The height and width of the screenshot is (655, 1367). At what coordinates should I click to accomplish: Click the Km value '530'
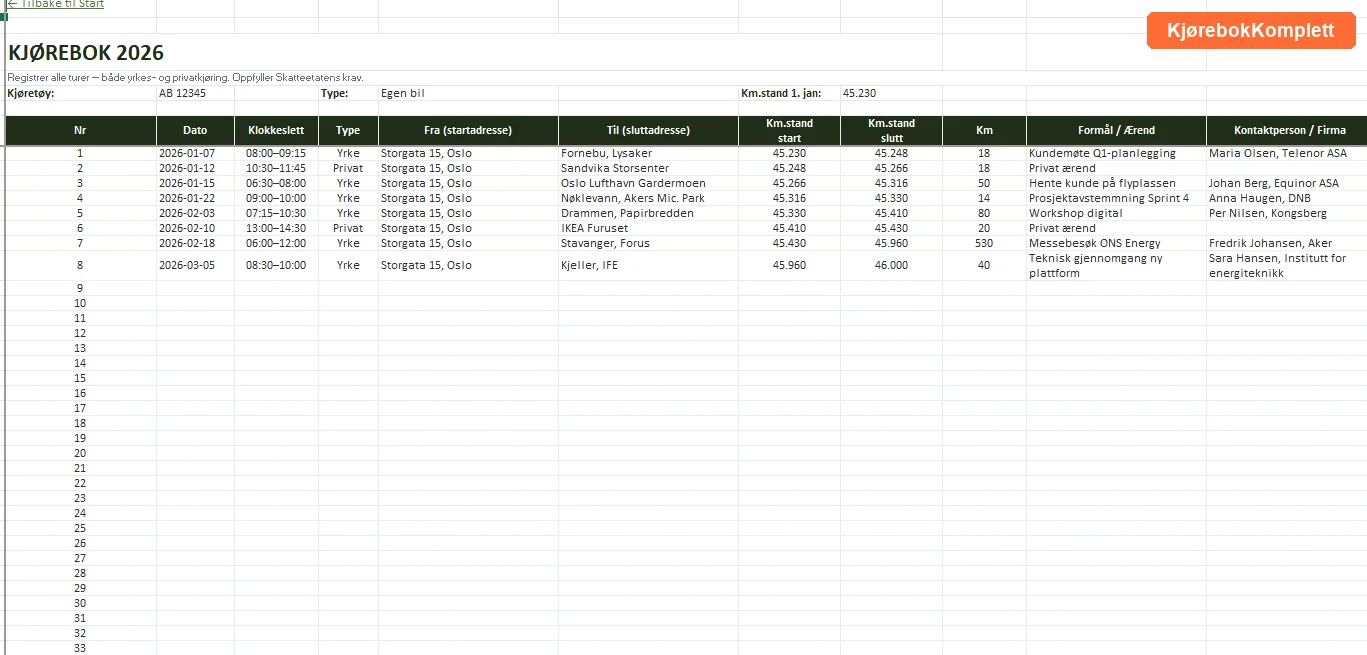tap(984, 244)
